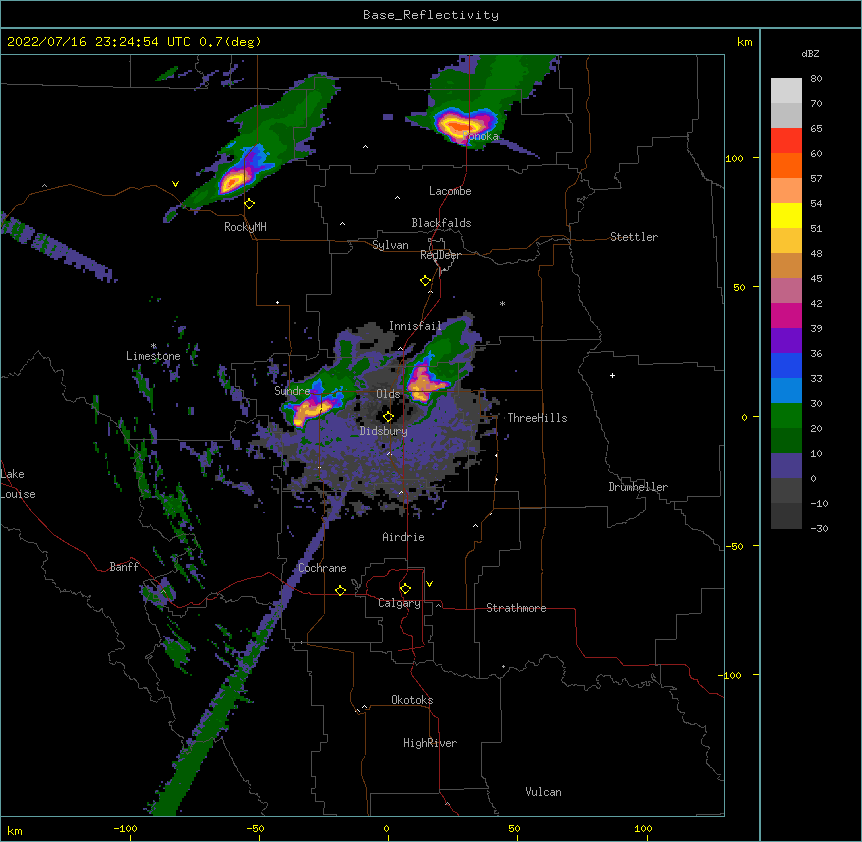
Task: Click the Olds label
Action: click(x=388, y=394)
